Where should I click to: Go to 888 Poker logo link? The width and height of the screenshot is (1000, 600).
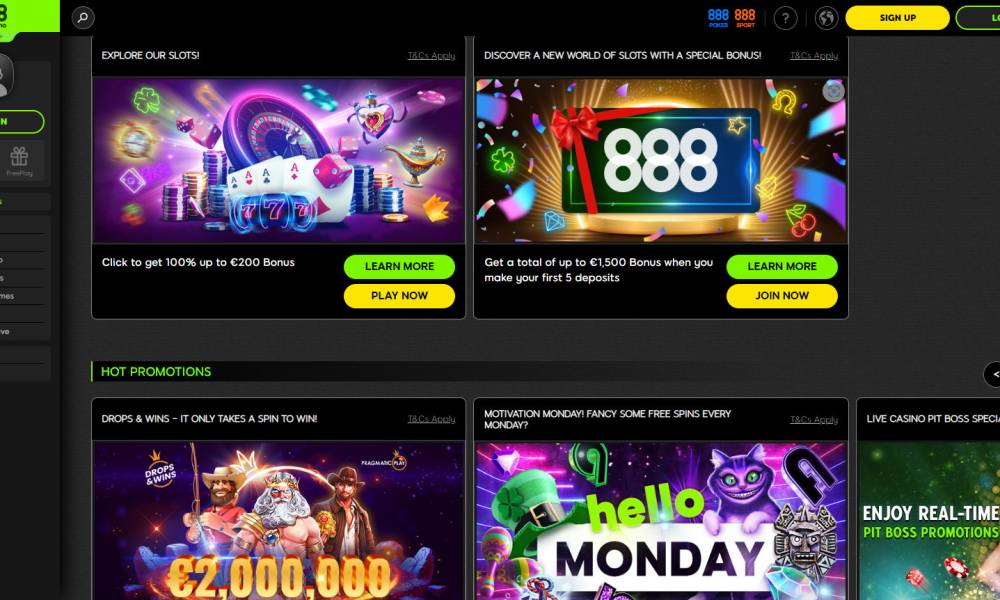click(x=718, y=17)
